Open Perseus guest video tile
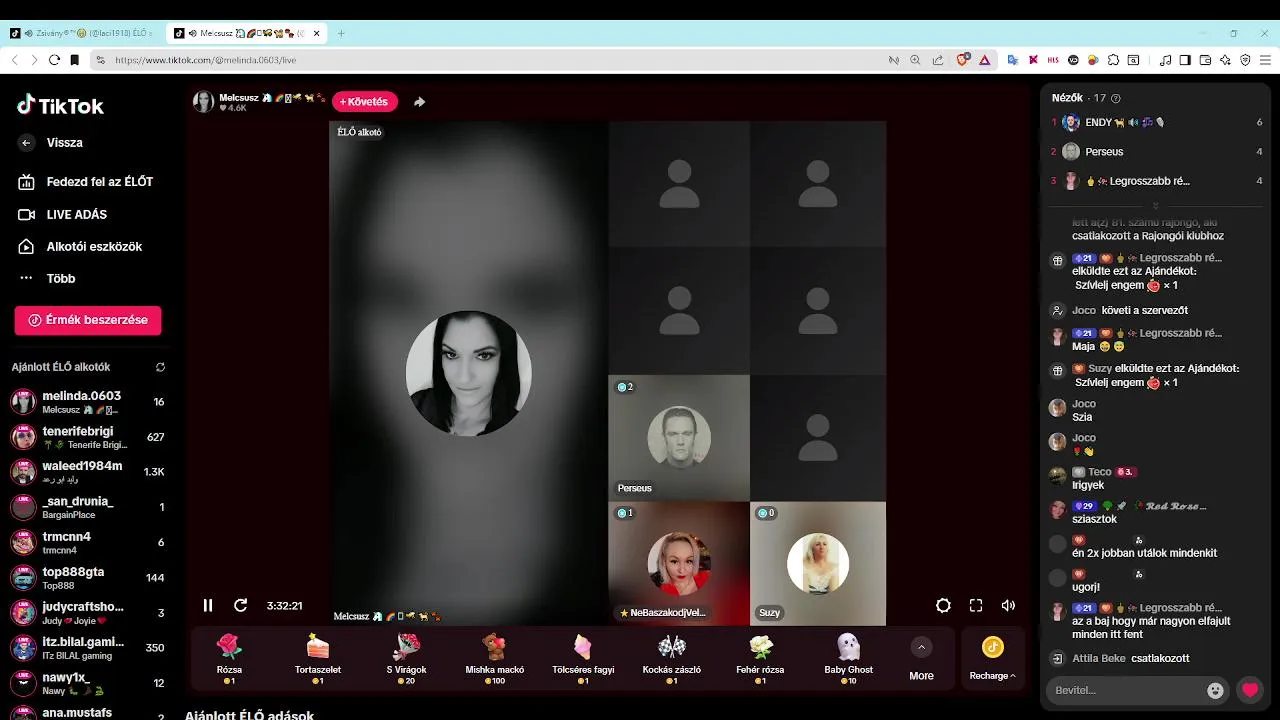The image size is (1280, 720). click(x=679, y=438)
